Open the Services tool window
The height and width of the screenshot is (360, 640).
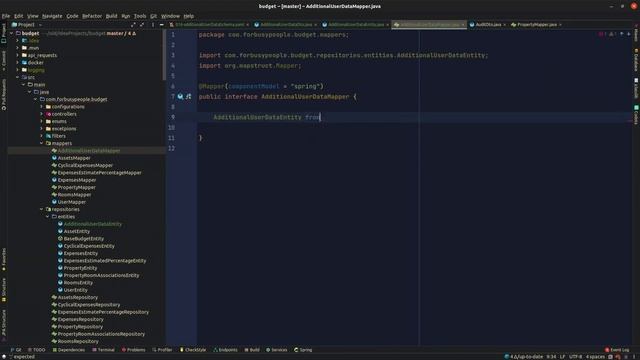(x=277, y=350)
